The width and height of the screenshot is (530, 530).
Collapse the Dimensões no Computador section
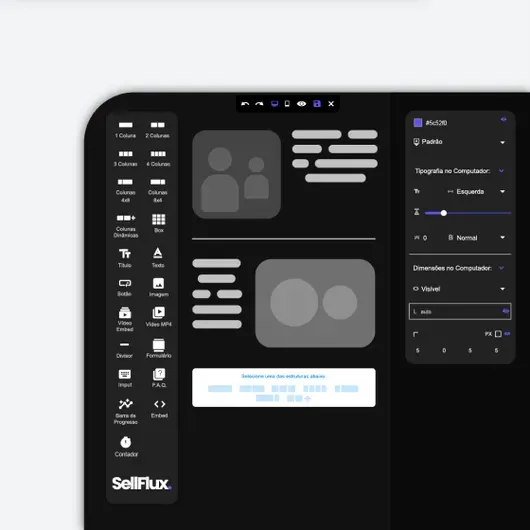coord(501,268)
